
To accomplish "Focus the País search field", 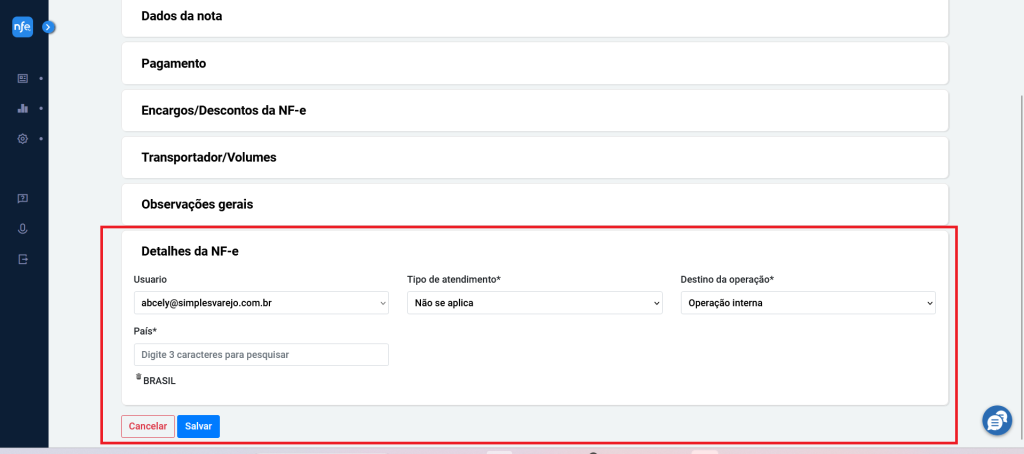I will [261, 355].
